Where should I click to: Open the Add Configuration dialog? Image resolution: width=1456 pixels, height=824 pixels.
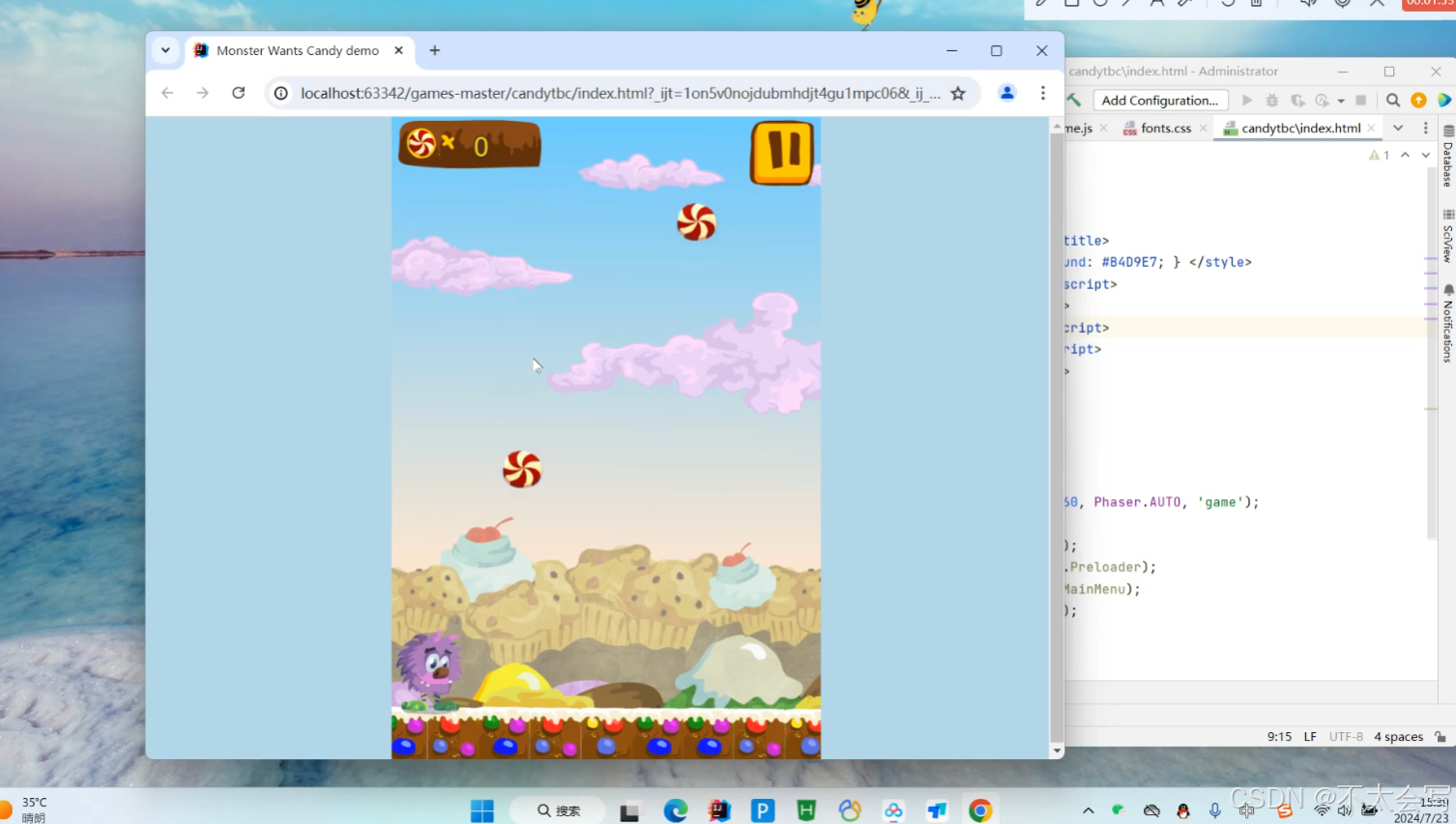[1159, 101]
